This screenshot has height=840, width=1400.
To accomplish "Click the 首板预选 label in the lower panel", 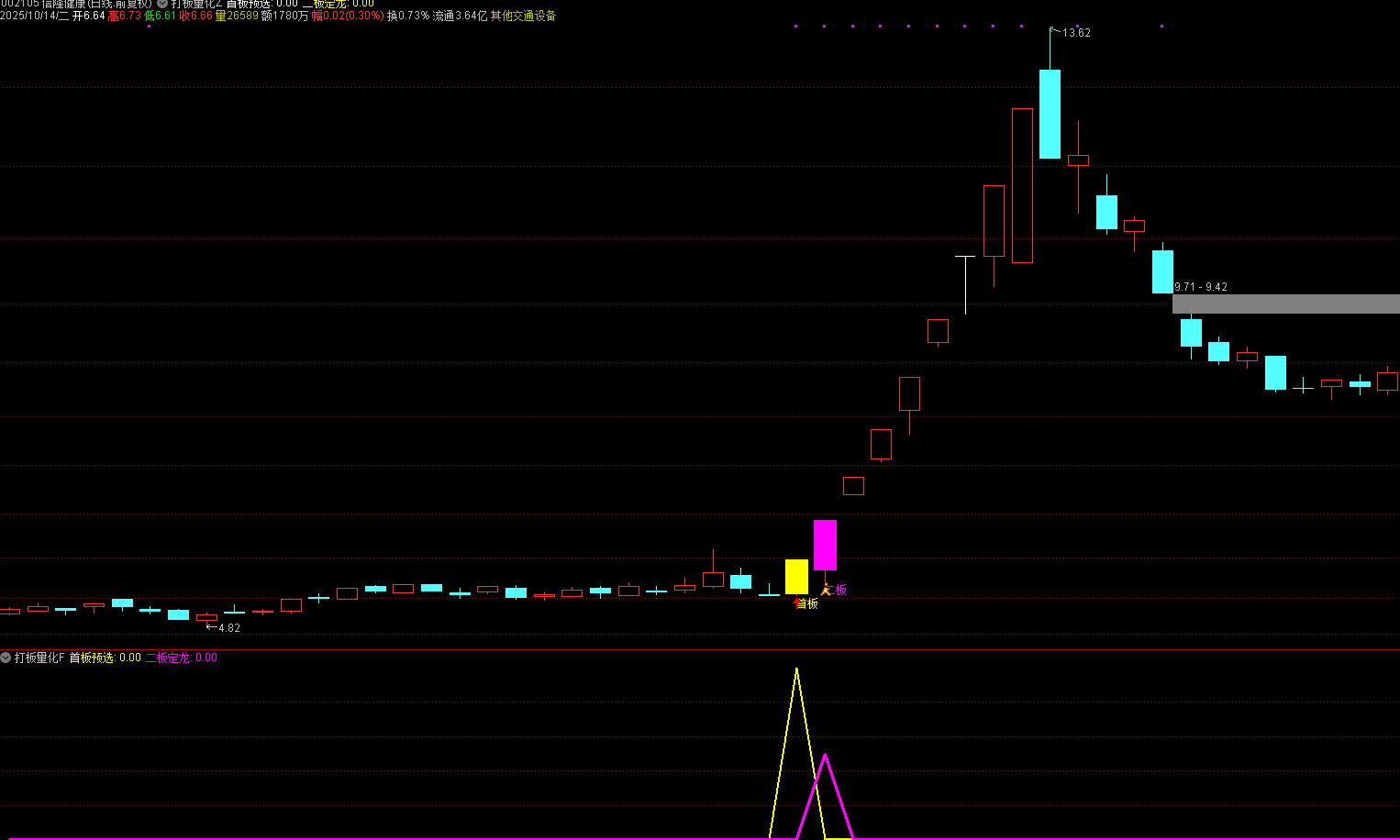I will point(93,658).
